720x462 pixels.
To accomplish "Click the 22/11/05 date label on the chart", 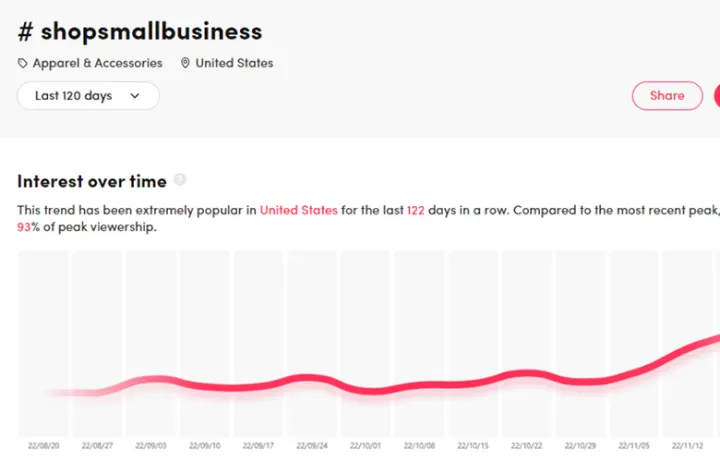I will tap(634, 447).
